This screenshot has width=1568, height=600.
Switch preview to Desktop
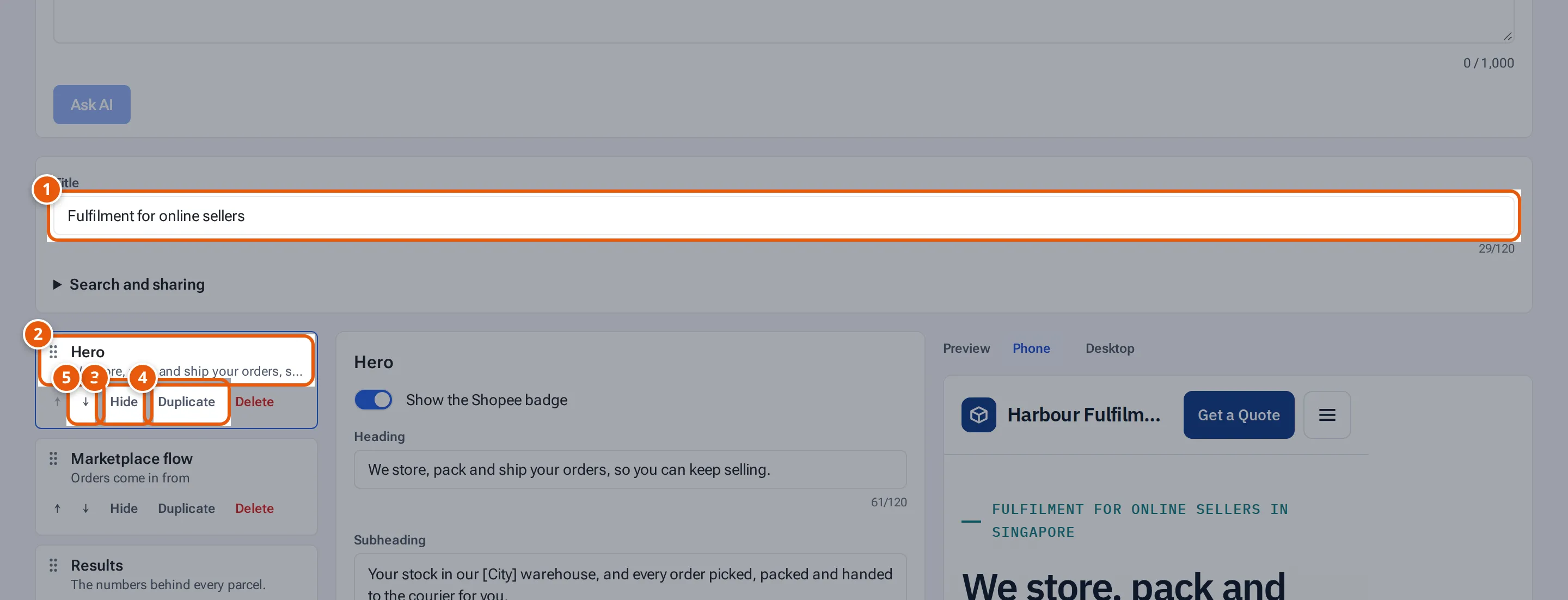[1110, 348]
